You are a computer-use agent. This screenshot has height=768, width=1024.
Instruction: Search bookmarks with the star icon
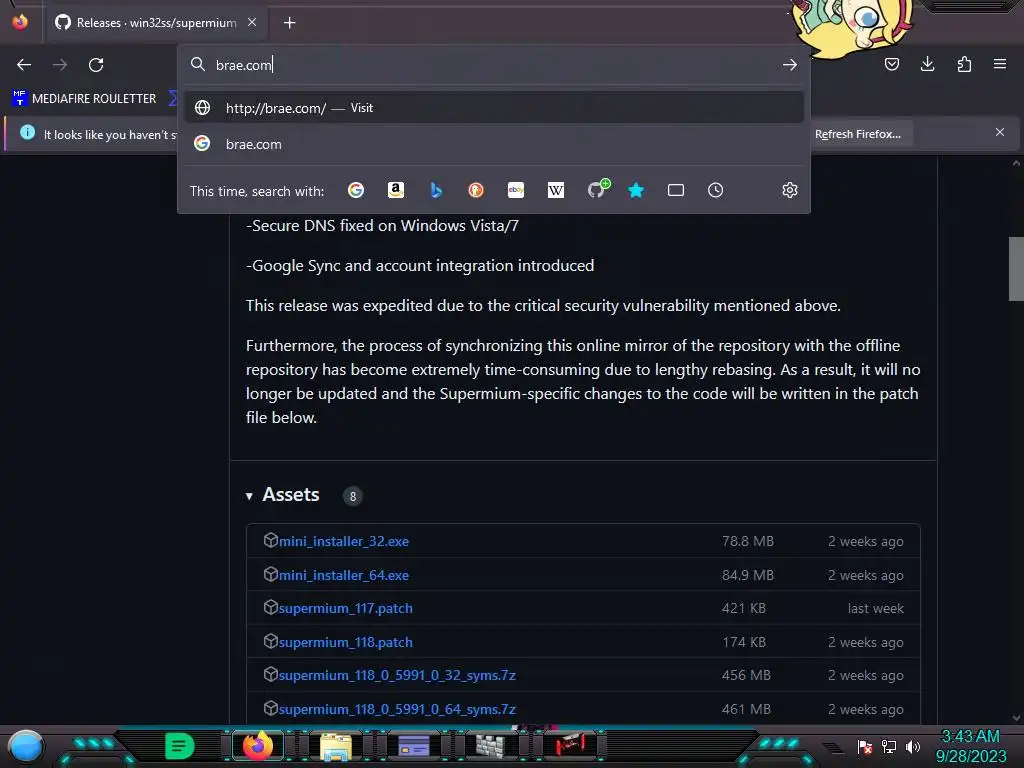(636, 190)
